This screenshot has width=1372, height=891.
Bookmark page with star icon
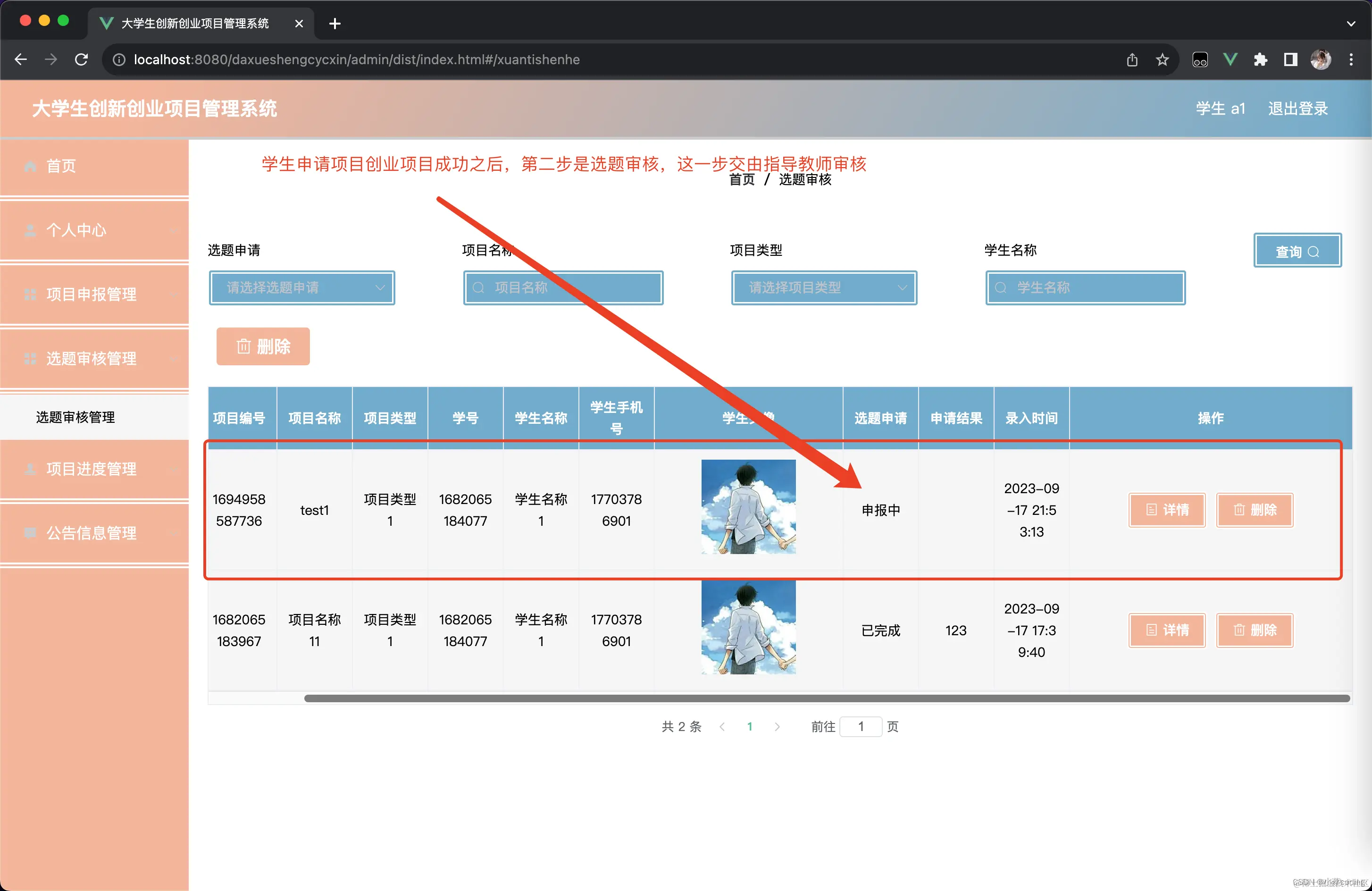[x=1162, y=59]
